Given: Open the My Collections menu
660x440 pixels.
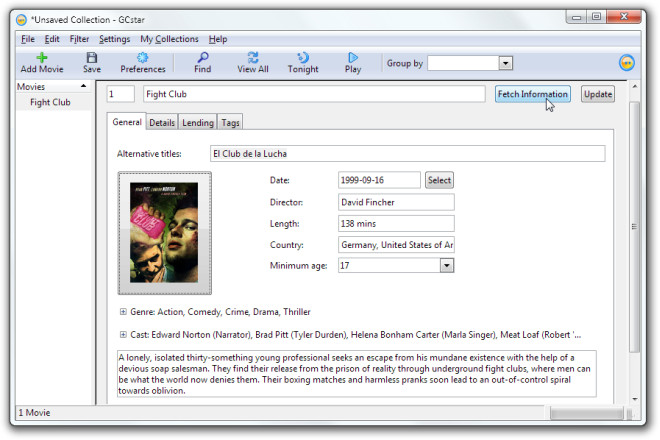Looking at the screenshot, I should click(169, 39).
